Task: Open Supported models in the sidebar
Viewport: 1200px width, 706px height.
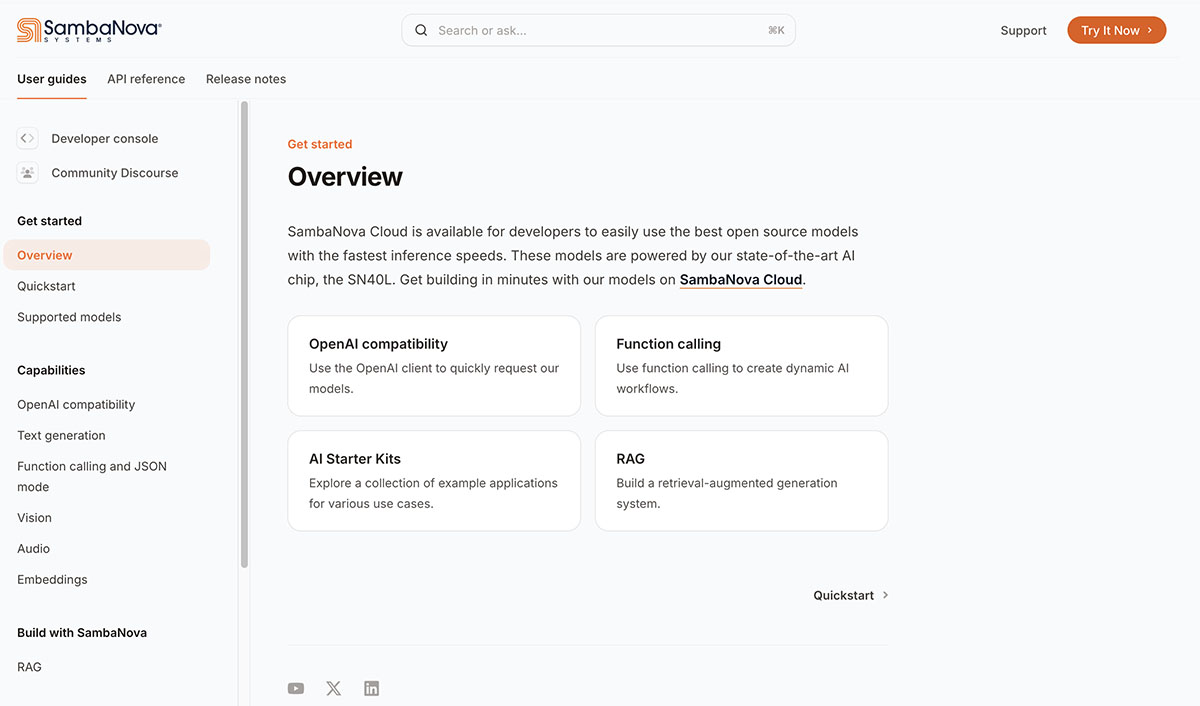Action: click(69, 317)
